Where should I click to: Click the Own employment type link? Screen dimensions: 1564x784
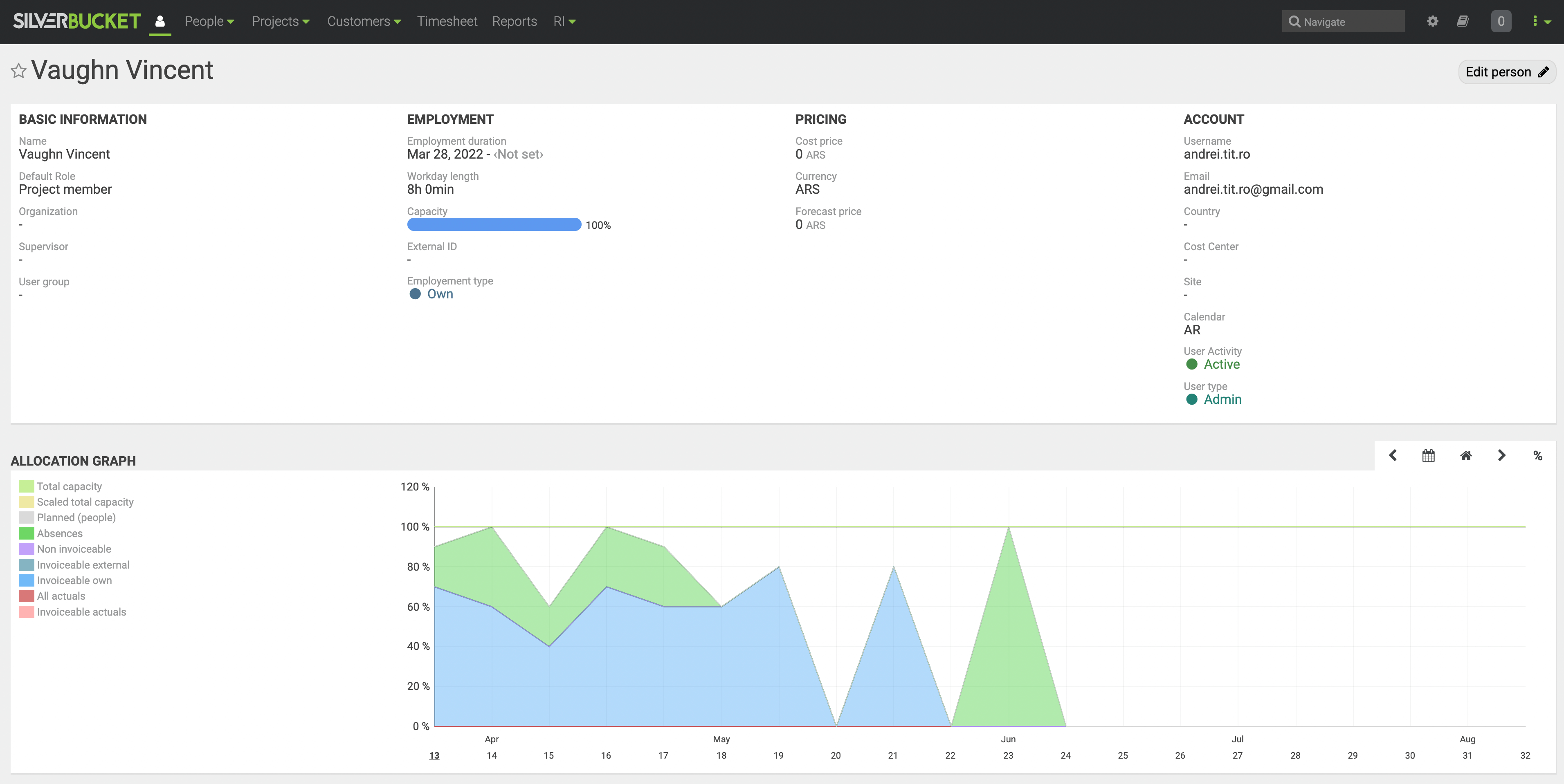[440, 294]
